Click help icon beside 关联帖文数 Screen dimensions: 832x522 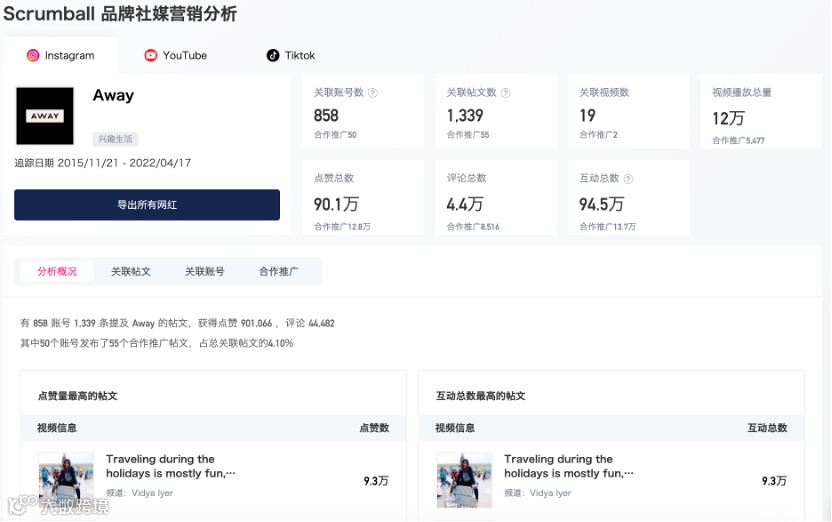pyautogui.click(x=506, y=93)
